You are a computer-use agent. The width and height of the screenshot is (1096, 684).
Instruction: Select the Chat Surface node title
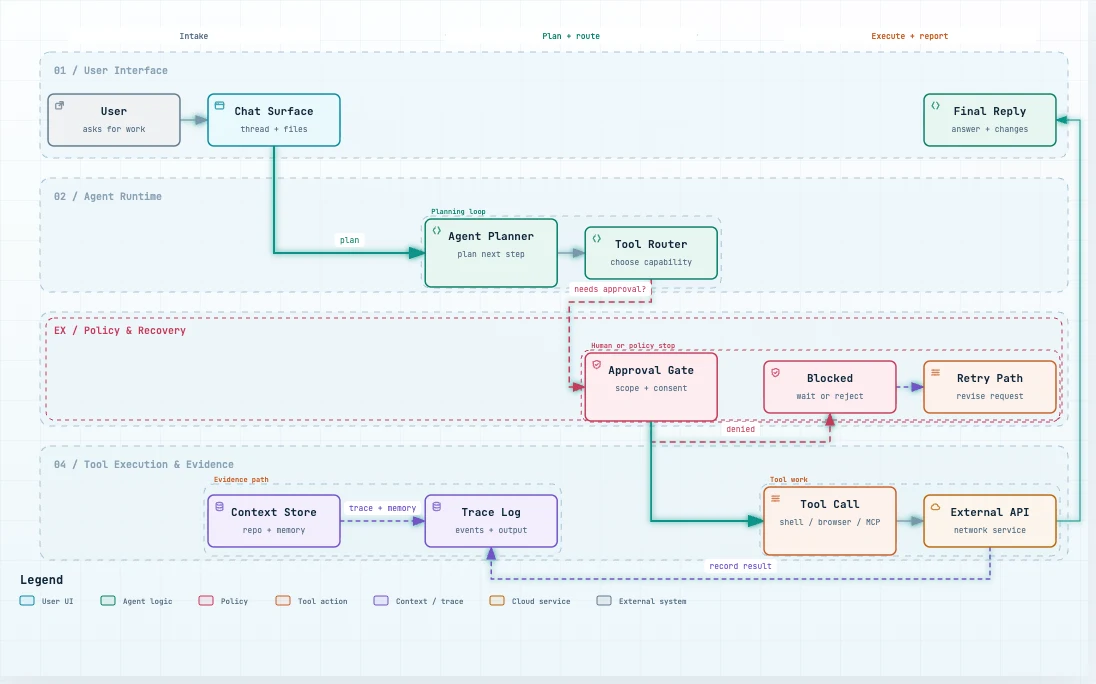pyautogui.click(x=274, y=111)
